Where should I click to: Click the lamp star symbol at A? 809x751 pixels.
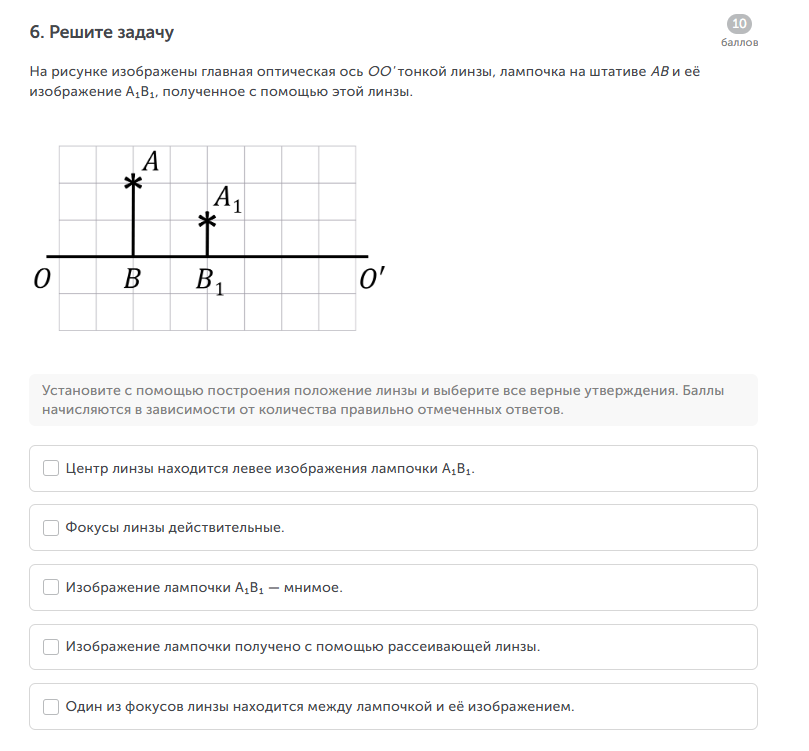click(x=132, y=182)
